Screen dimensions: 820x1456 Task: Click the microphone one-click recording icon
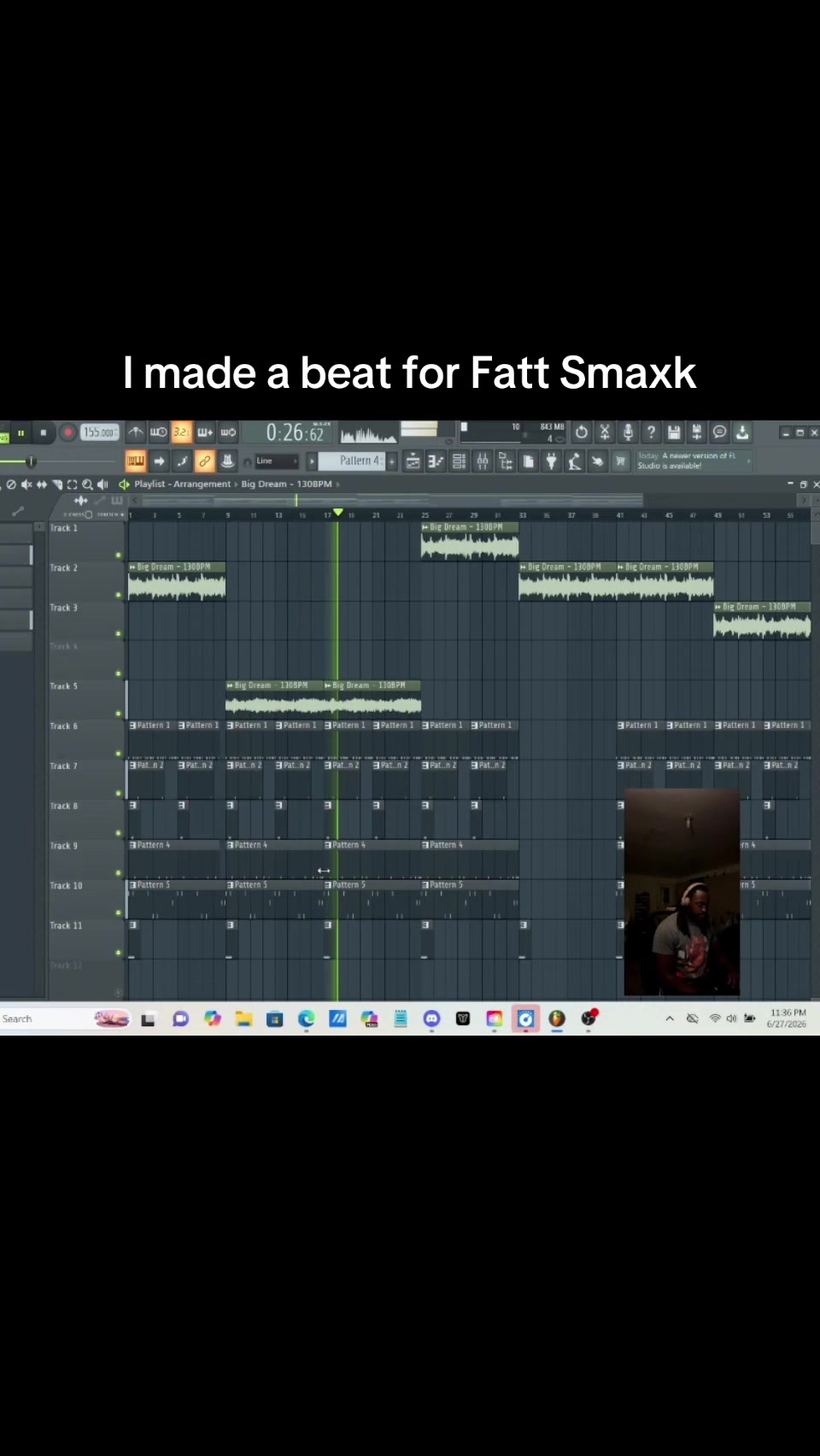pyautogui.click(x=628, y=432)
